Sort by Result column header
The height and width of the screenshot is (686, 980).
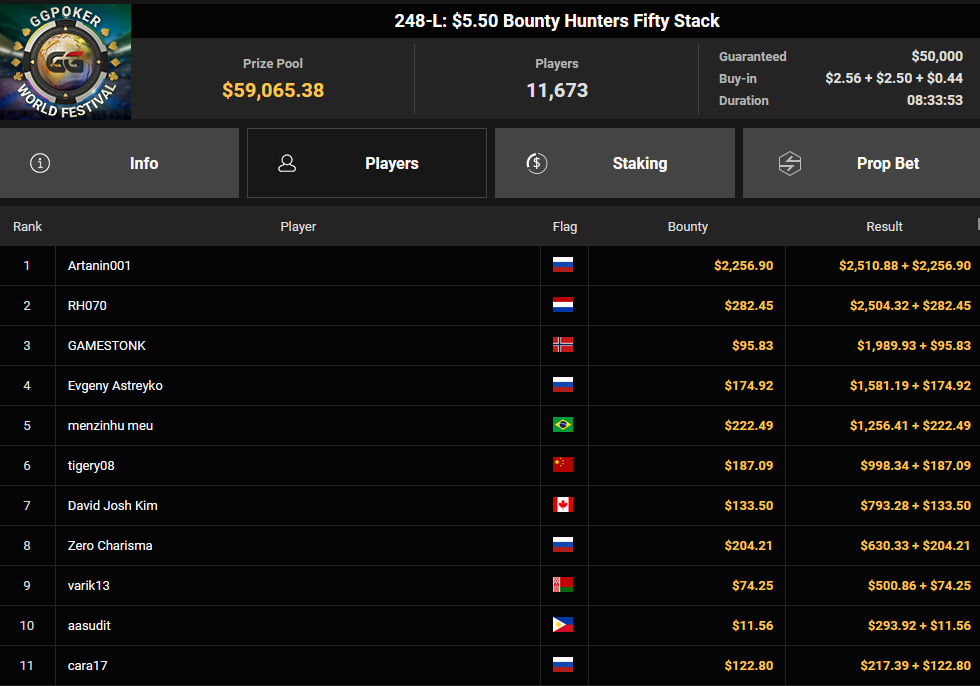click(884, 226)
